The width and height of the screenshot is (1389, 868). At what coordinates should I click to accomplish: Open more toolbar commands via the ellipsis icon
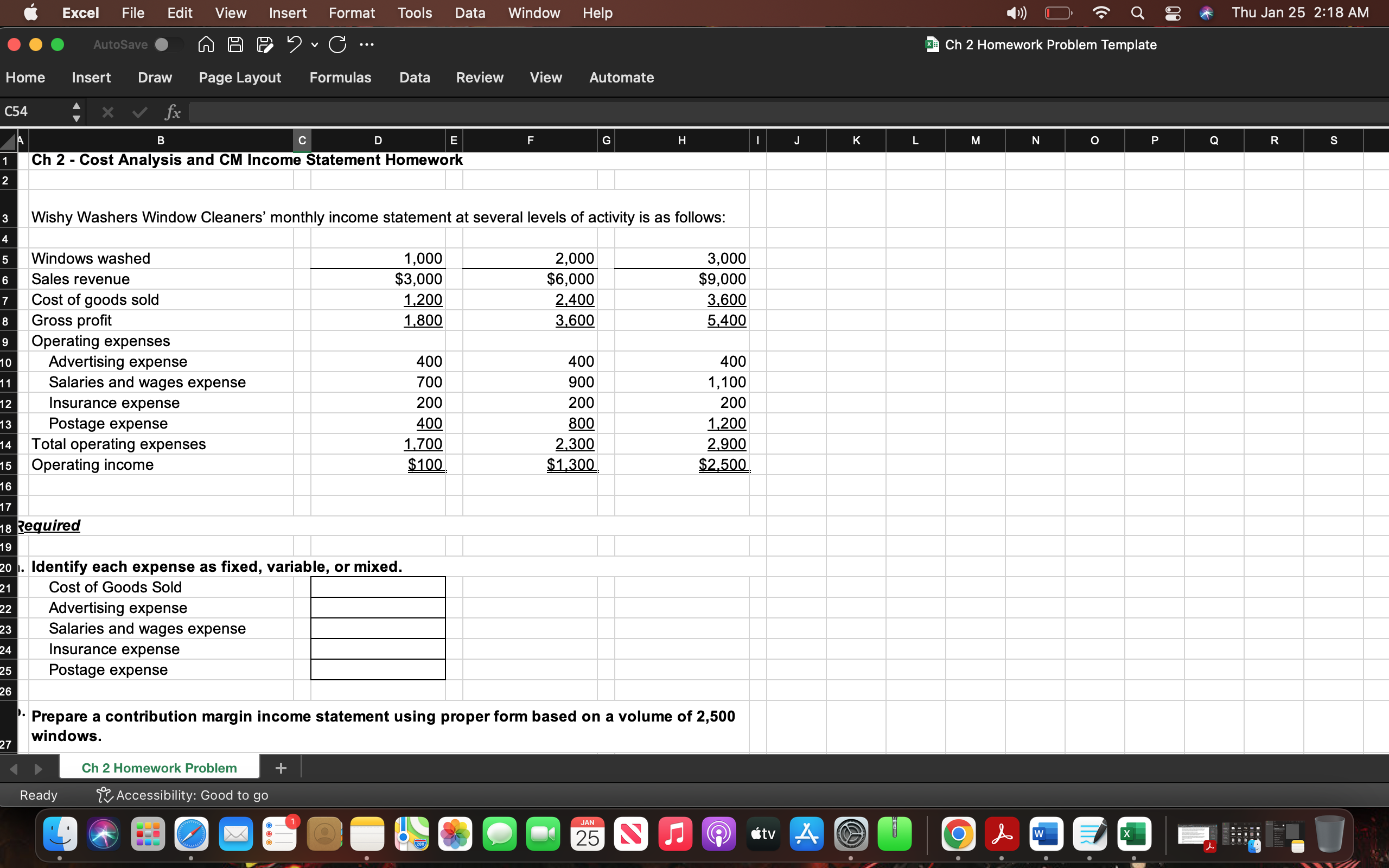[367, 44]
